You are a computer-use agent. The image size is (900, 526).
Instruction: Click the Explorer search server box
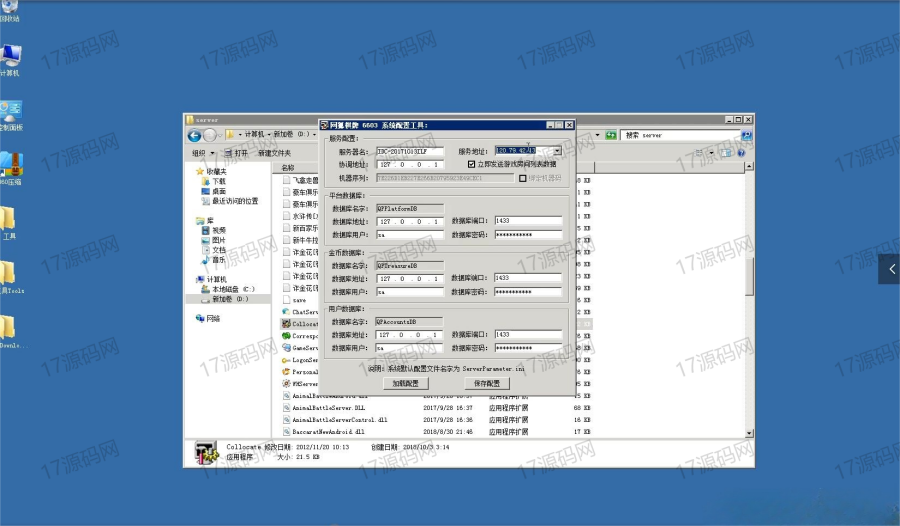point(681,135)
